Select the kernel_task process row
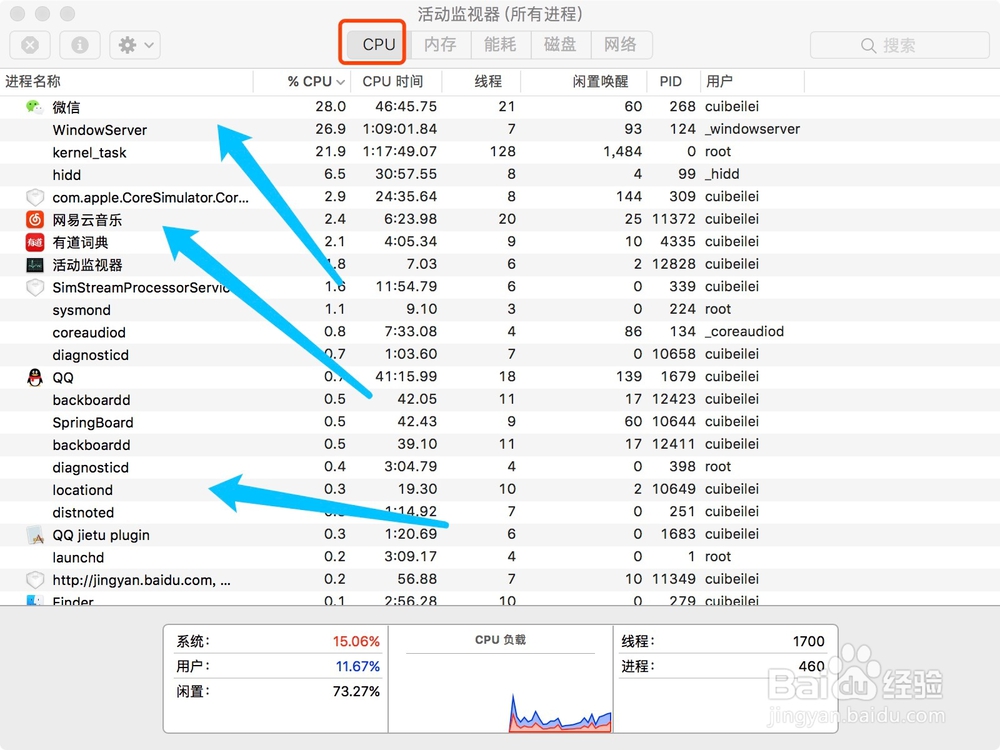The image size is (1000, 750). [500, 152]
